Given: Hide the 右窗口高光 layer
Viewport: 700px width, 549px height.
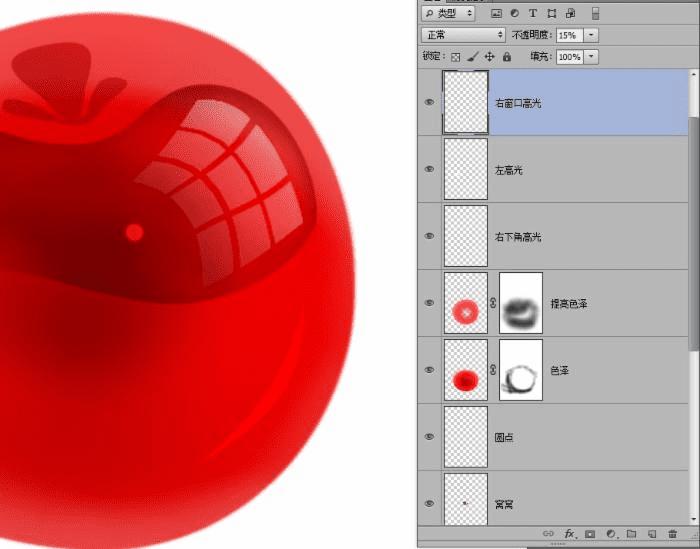Looking at the screenshot, I should pyautogui.click(x=429, y=102).
